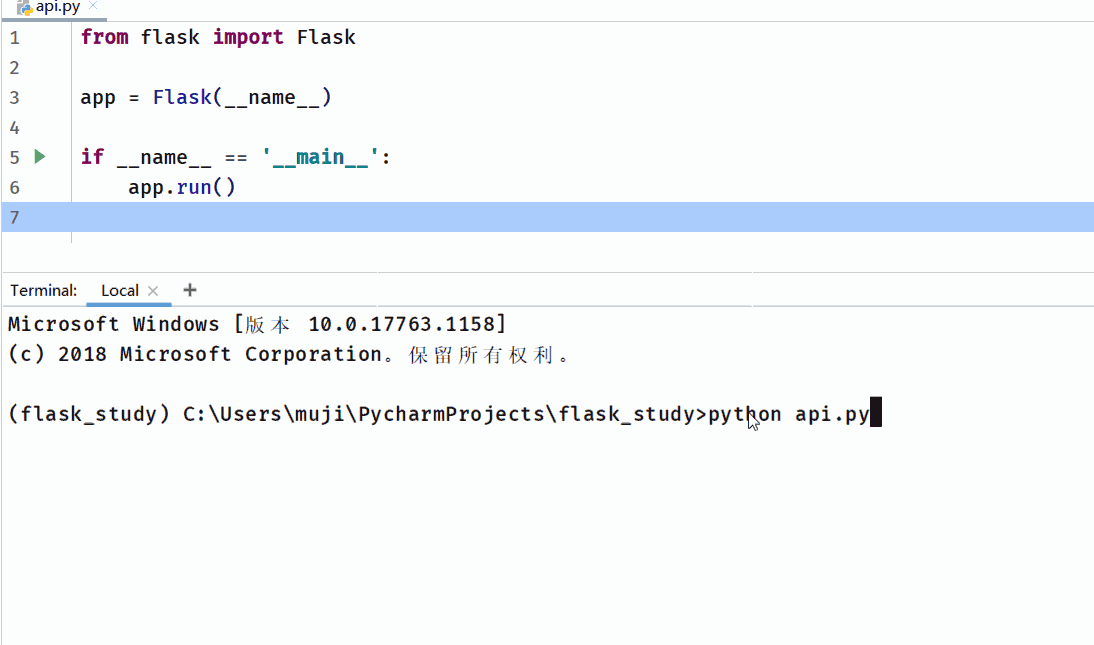Open a new terminal session with the plus icon
The width and height of the screenshot is (1094, 645).
coord(189,290)
